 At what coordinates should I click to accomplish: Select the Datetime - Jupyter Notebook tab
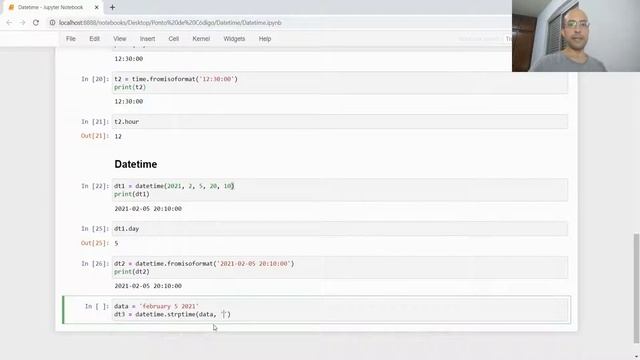(x=52, y=7)
